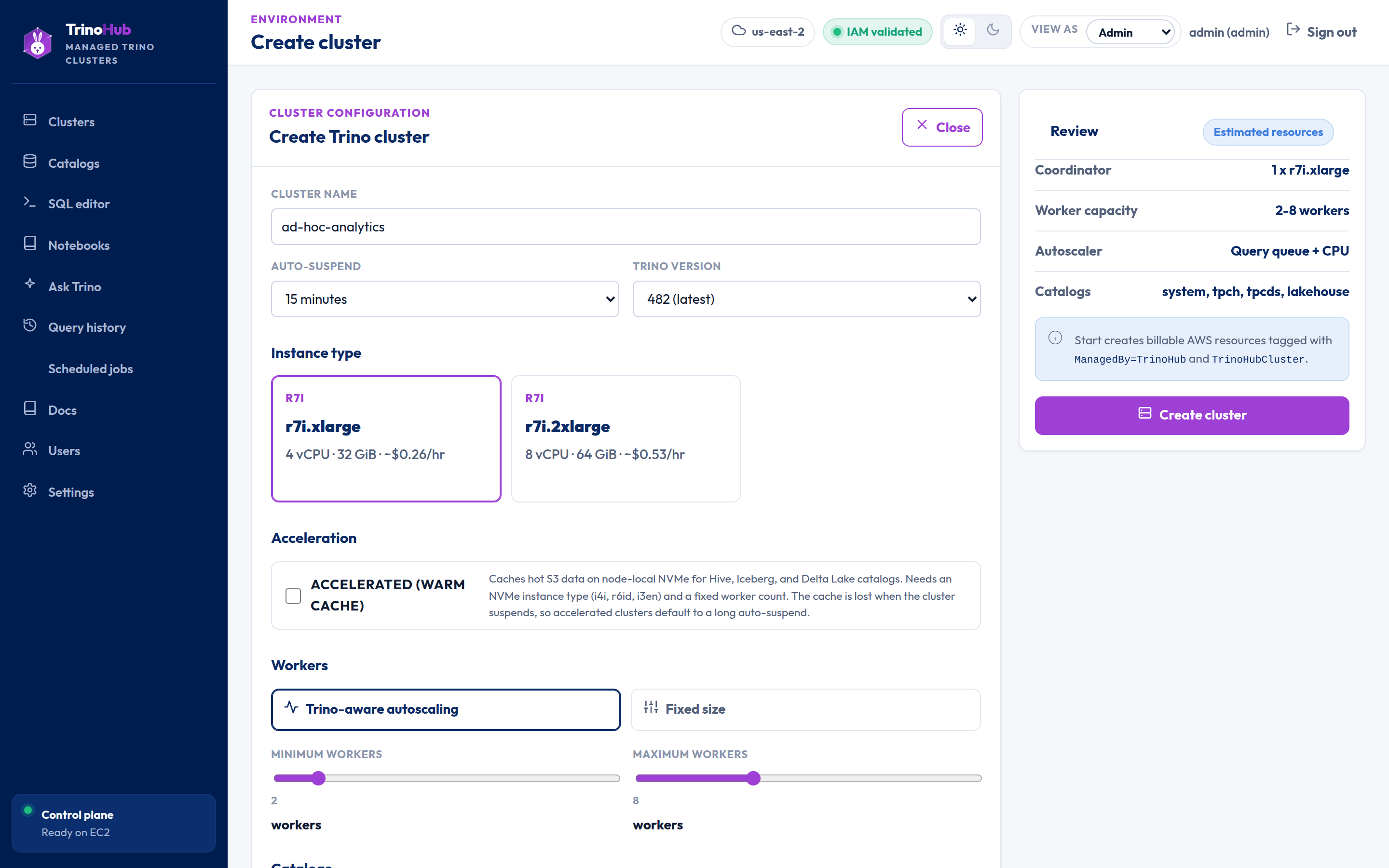Screen dimensions: 1389x868
Task: Click the server icon in Create cluster button
Action: [x=1144, y=413]
